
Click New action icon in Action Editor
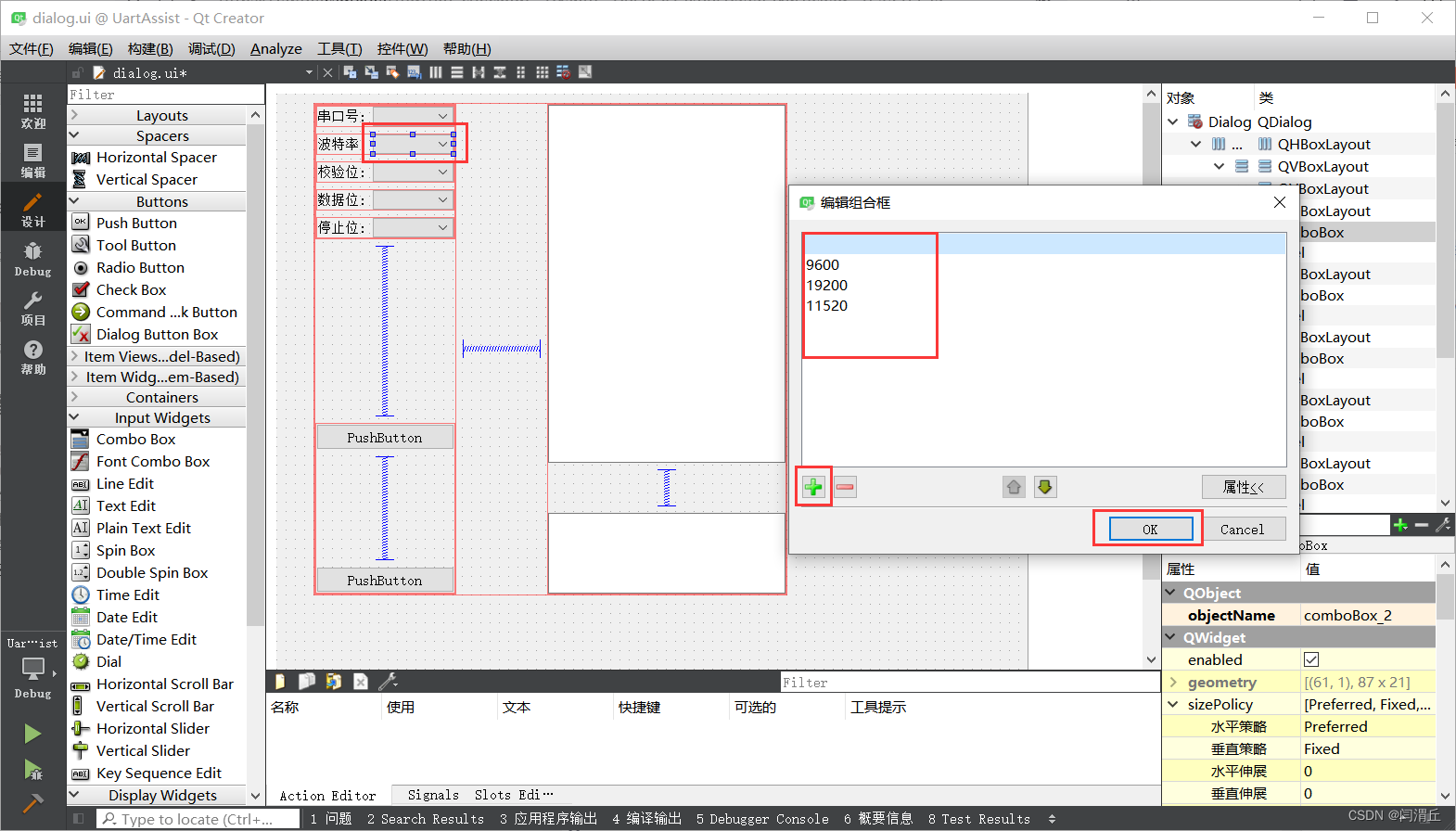tap(279, 682)
